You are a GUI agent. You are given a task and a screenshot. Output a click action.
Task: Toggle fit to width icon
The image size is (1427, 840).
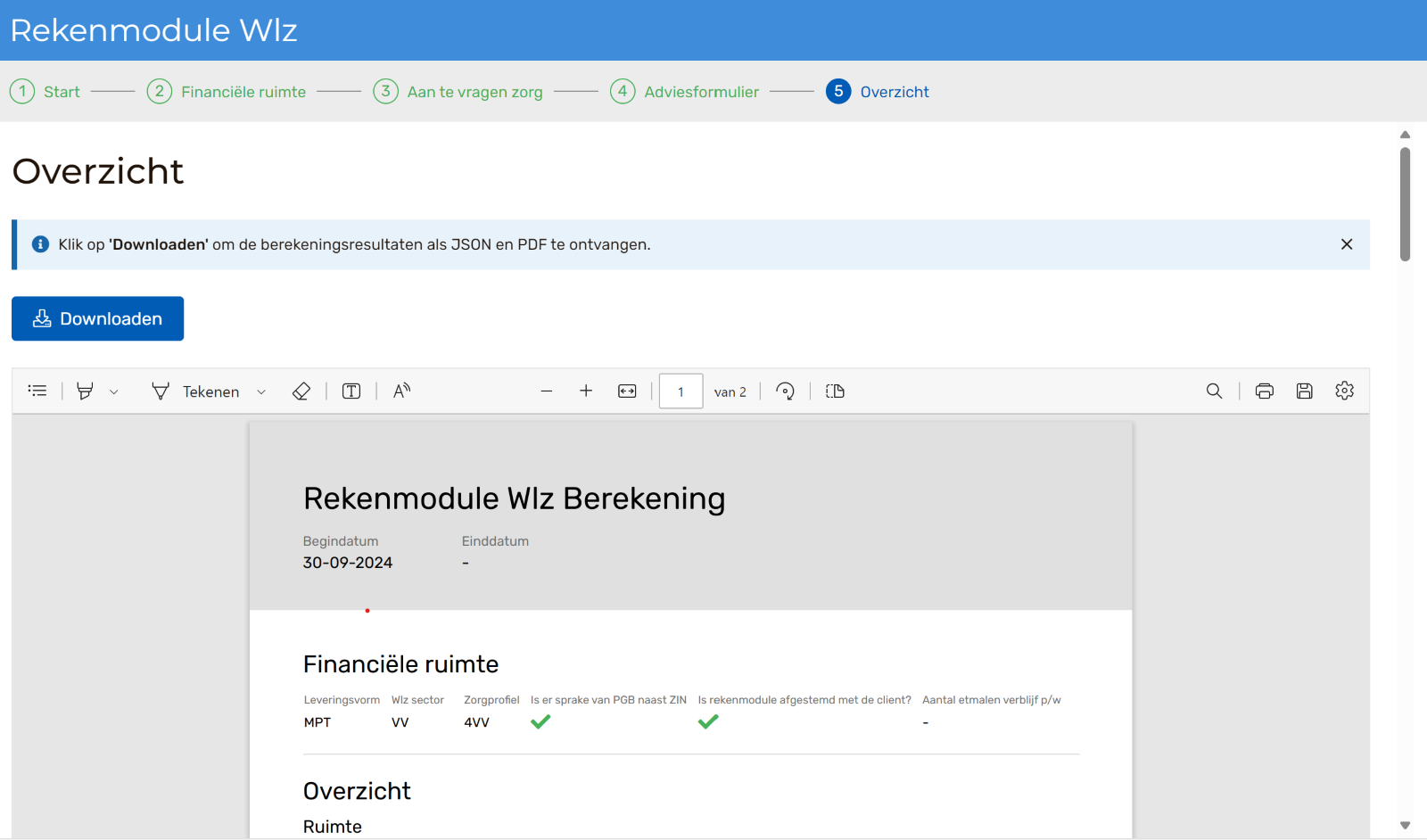pyautogui.click(x=627, y=391)
